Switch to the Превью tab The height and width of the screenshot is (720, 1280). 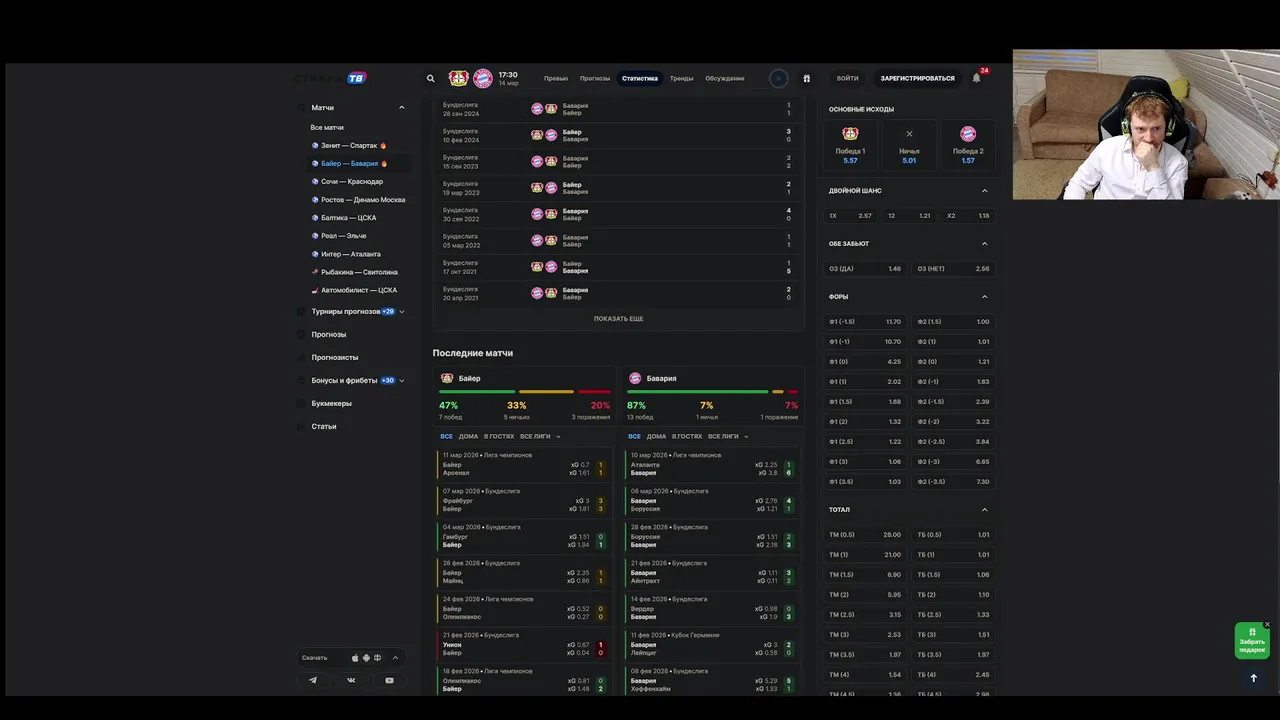(556, 78)
